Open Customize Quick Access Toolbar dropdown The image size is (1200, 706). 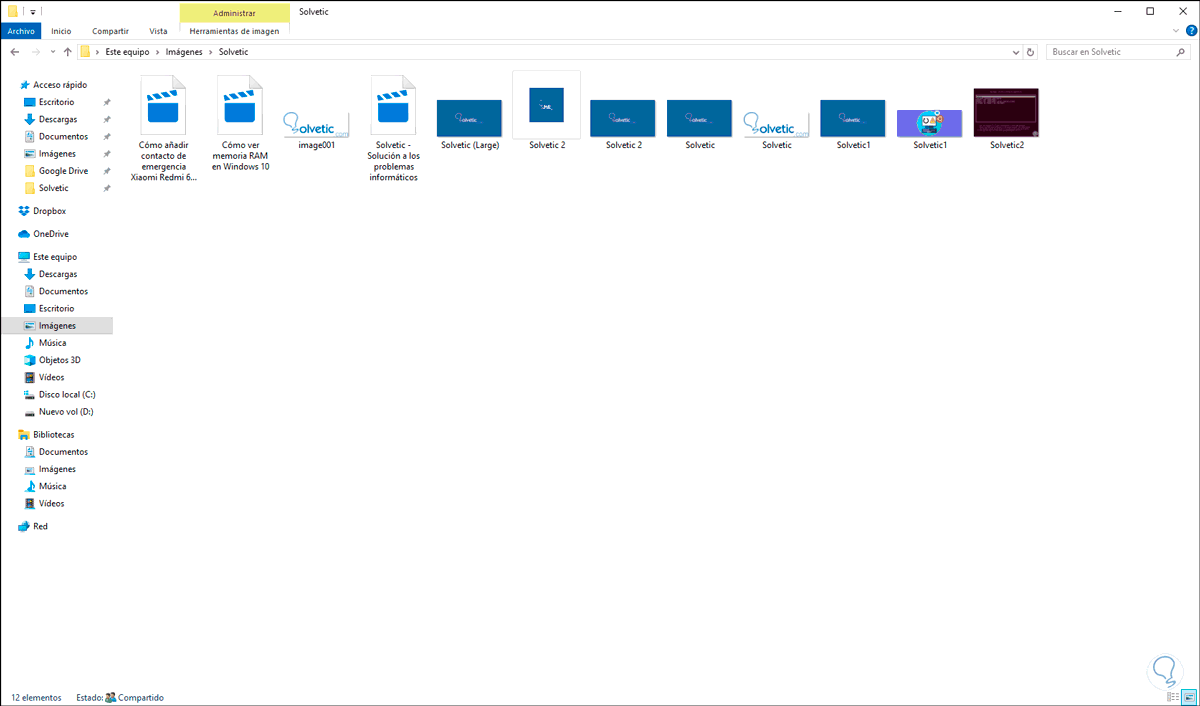[x=32, y=12]
